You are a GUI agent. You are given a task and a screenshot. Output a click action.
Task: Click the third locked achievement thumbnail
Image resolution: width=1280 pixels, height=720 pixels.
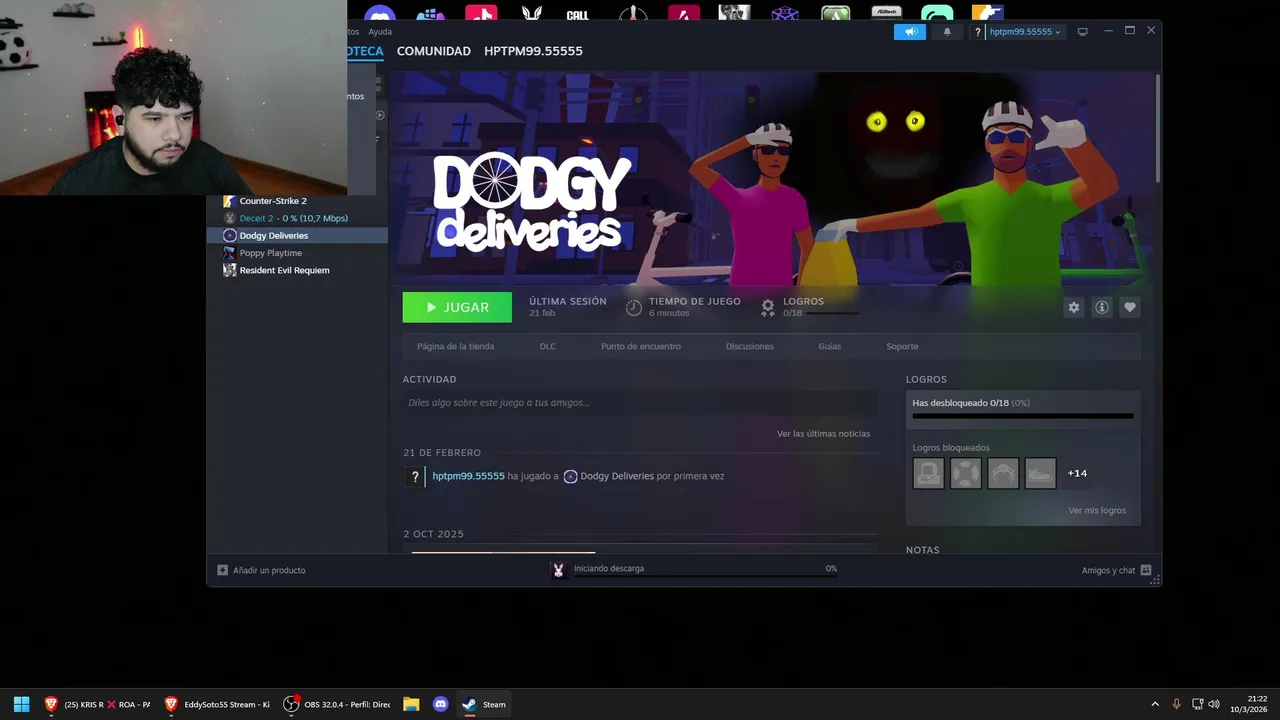pos(1003,473)
